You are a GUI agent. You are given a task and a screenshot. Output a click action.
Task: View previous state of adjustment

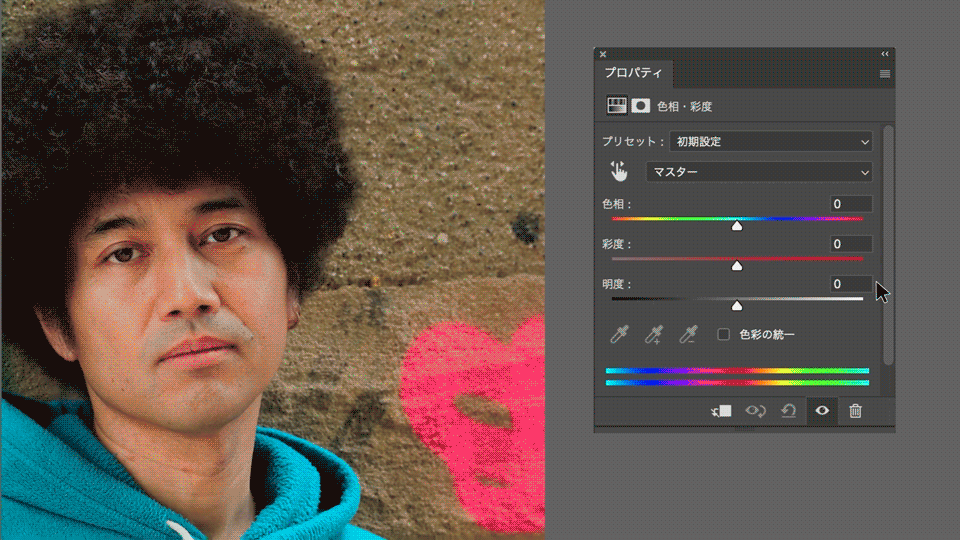756,411
